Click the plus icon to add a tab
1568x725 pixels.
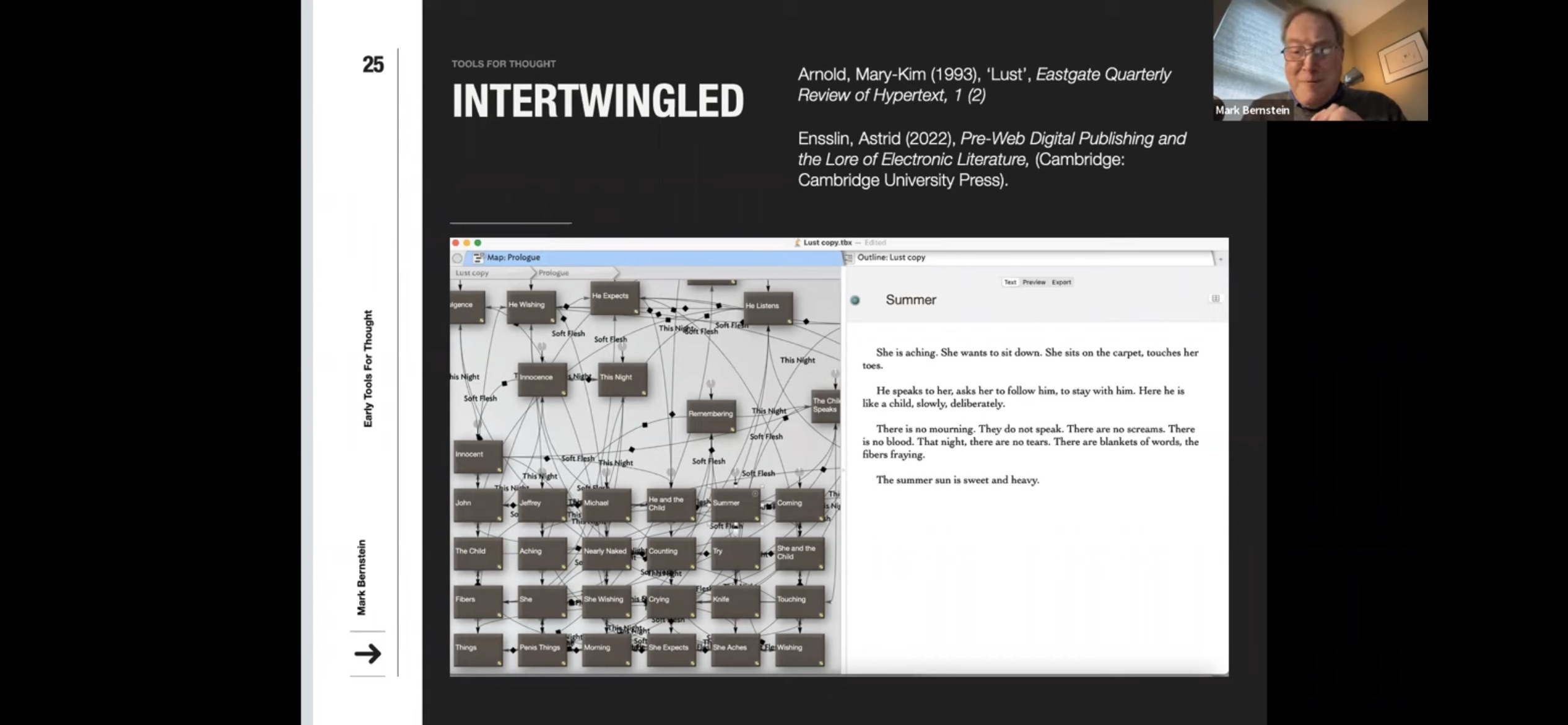(1221, 259)
